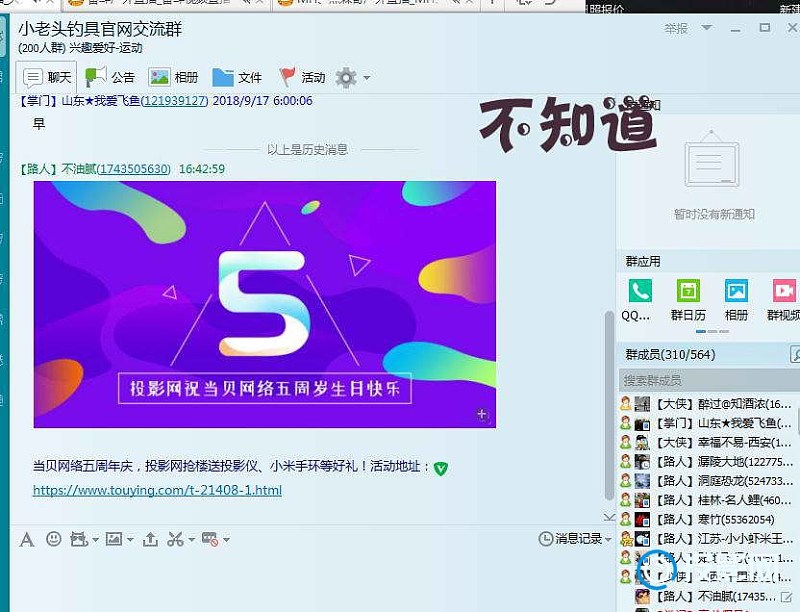Expand the screenshot options dropdown arrow
800x612 pixels.
click(x=191, y=539)
